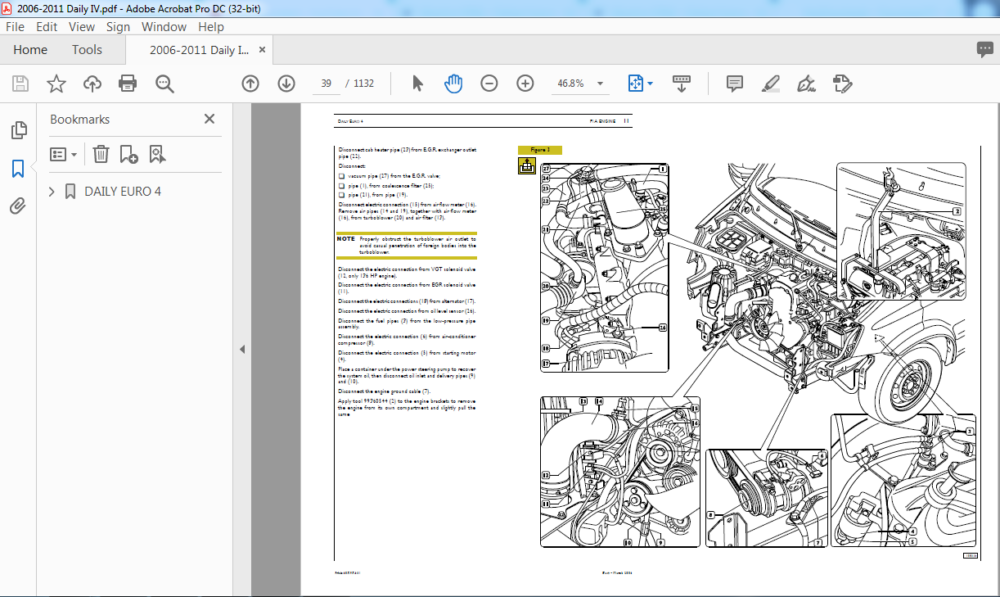Add a sticky note comment
Viewport: 1000px width, 597px height.
[x=735, y=84]
